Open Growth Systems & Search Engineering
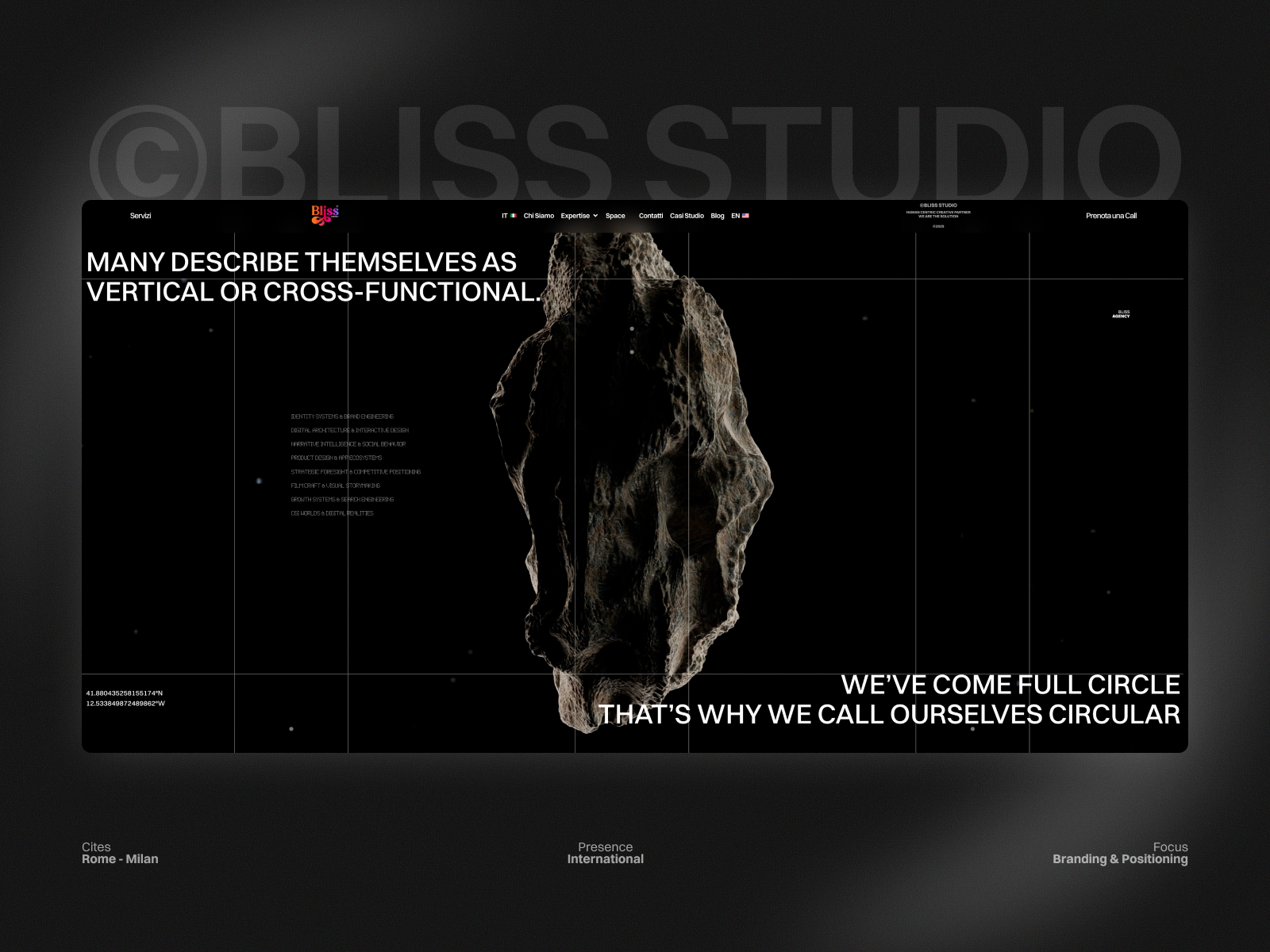 coord(342,500)
